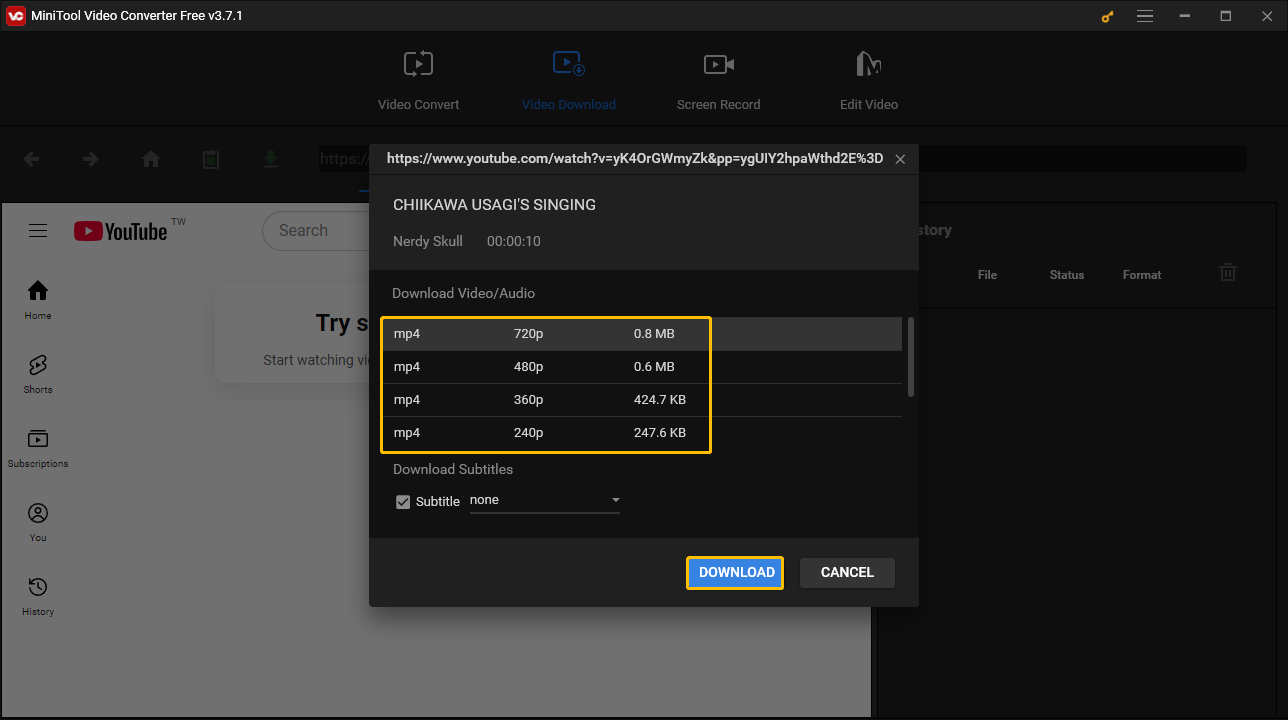Open YouTube History in sidebar
The width and height of the screenshot is (1288, 720).
point(38,596)
